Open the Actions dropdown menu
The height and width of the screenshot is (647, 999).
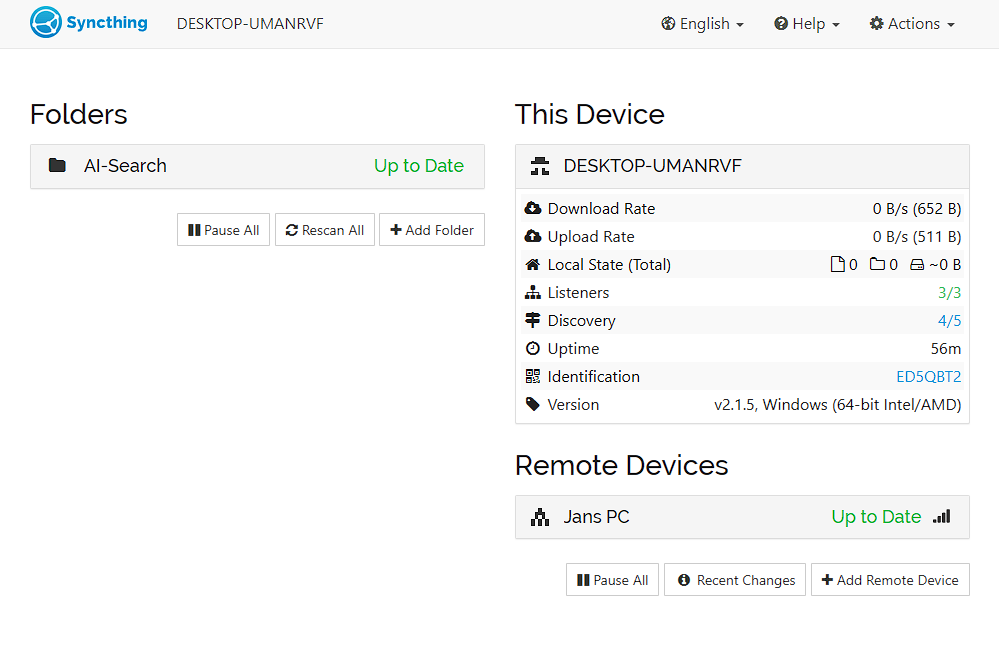tap(912, 24)
